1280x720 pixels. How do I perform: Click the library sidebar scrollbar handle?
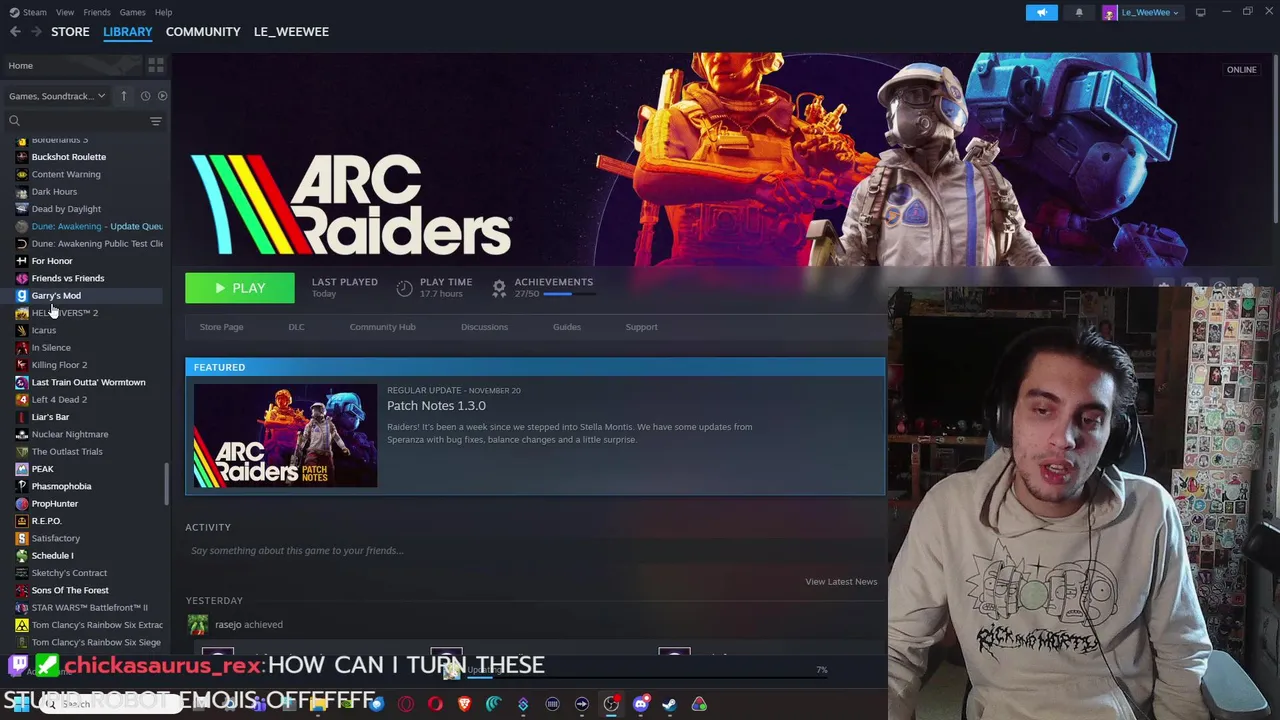167,484
